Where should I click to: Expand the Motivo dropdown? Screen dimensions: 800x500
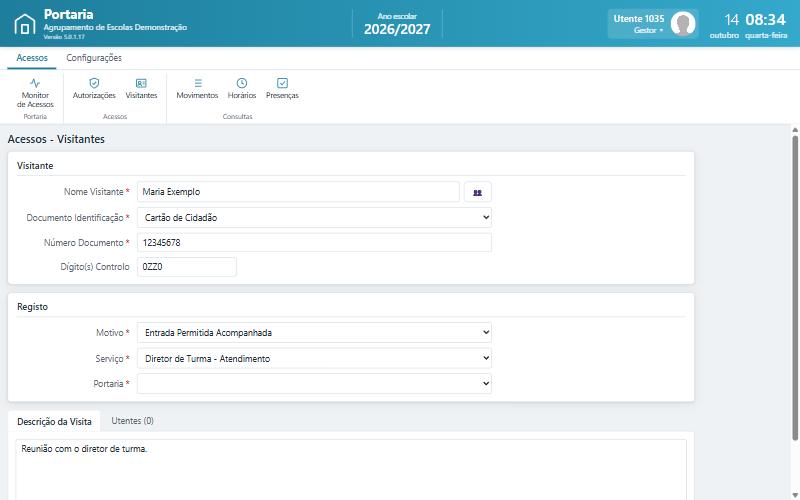click(x=314, y=333)
